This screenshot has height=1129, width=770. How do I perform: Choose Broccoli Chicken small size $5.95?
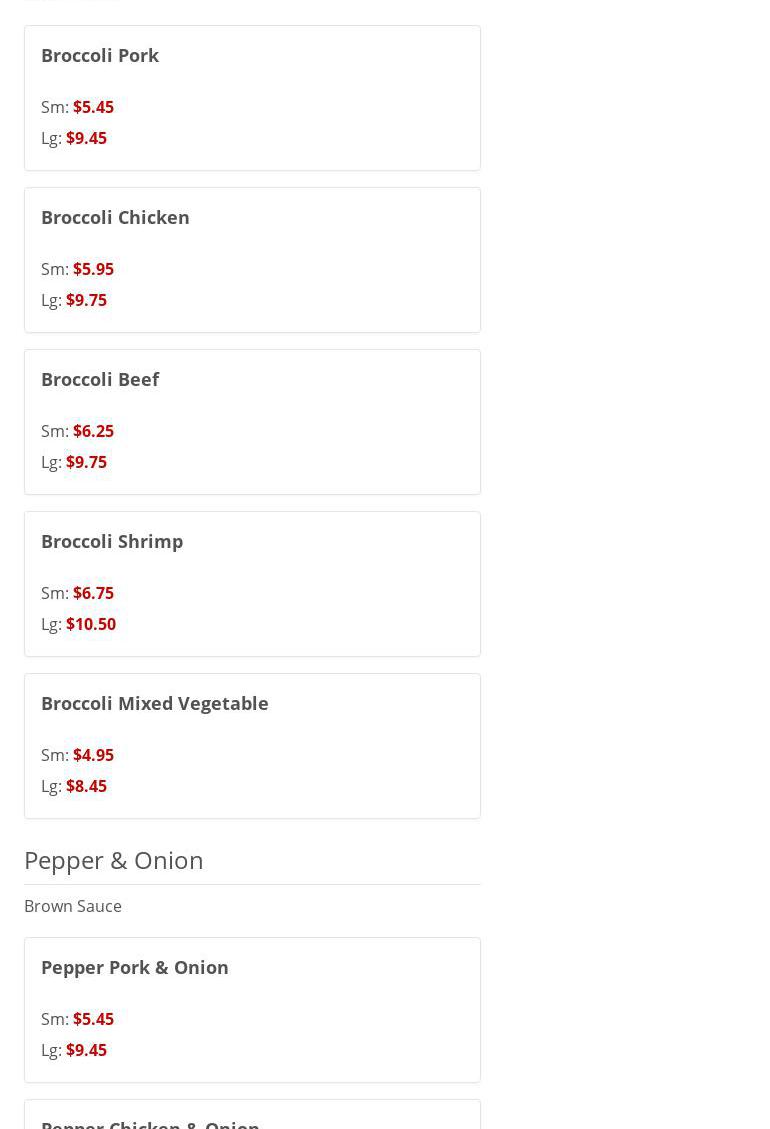93,269
